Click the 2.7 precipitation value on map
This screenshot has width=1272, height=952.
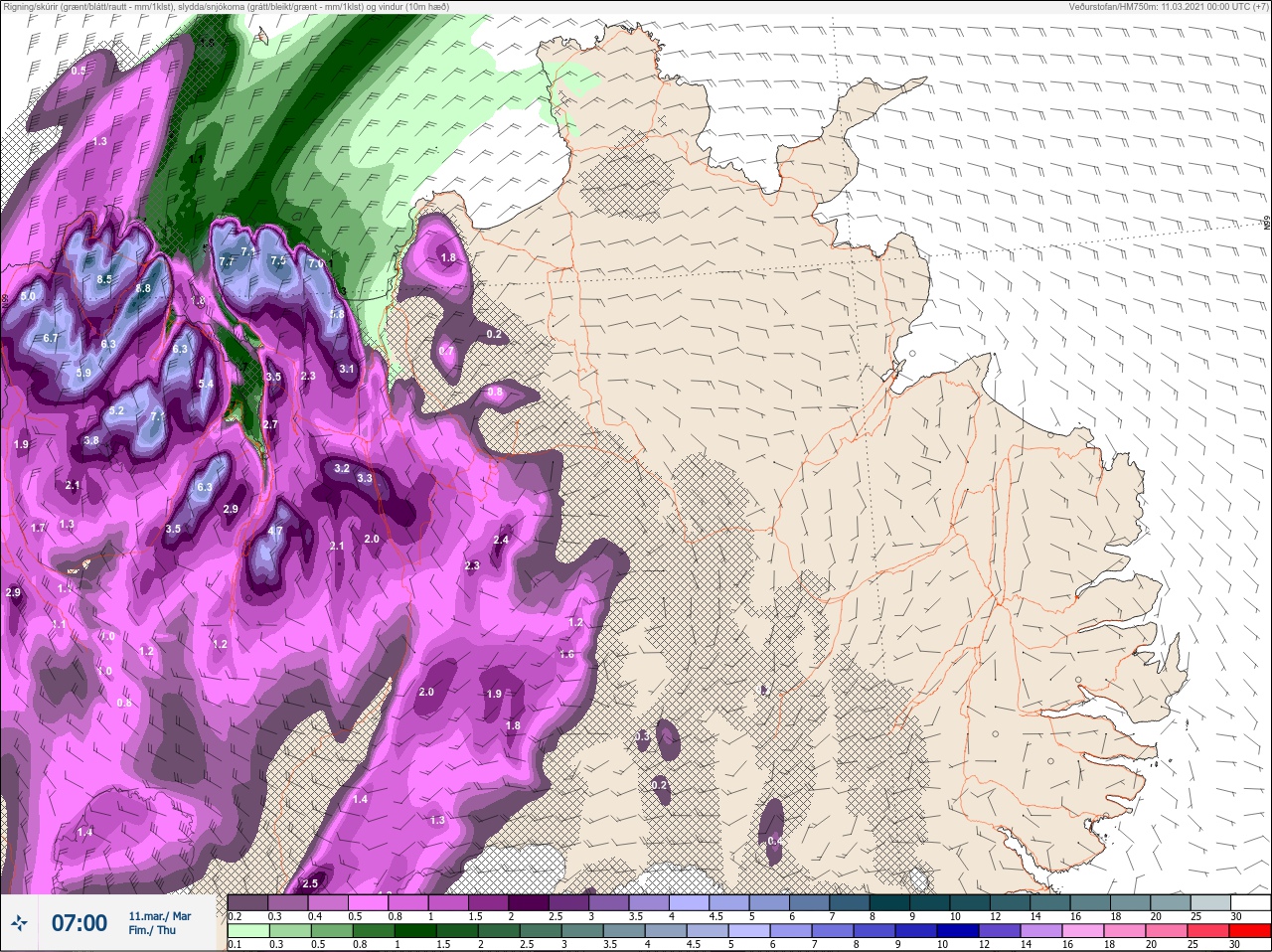tap(270, 424)
